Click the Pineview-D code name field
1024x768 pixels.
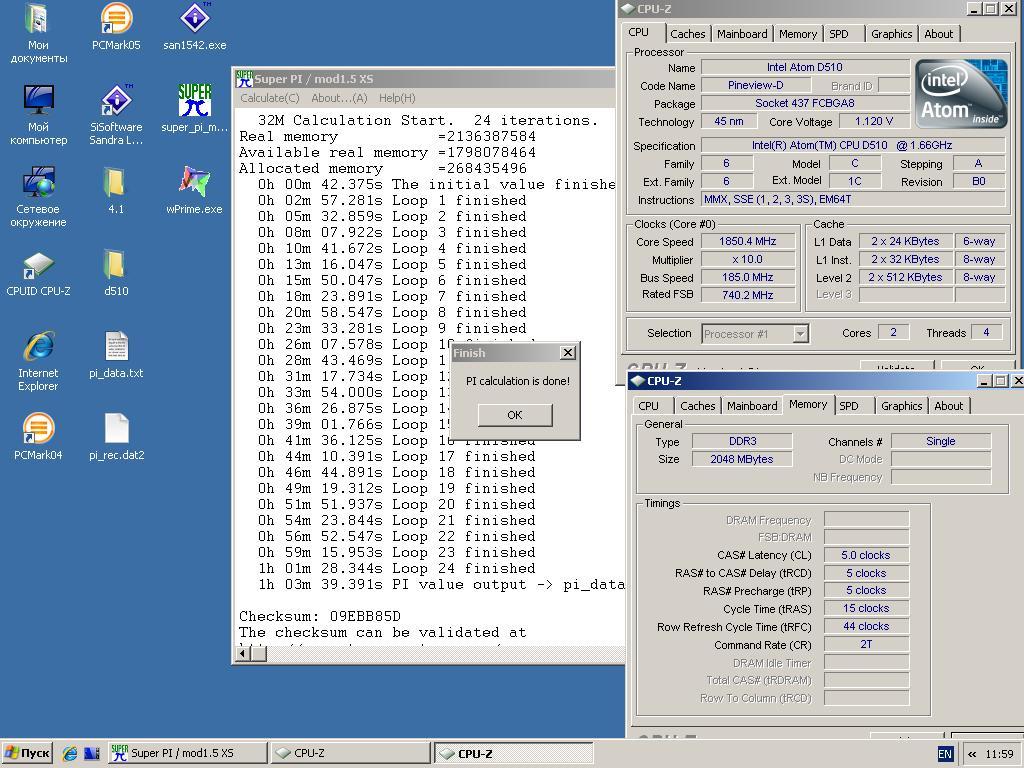coord(756,85)
